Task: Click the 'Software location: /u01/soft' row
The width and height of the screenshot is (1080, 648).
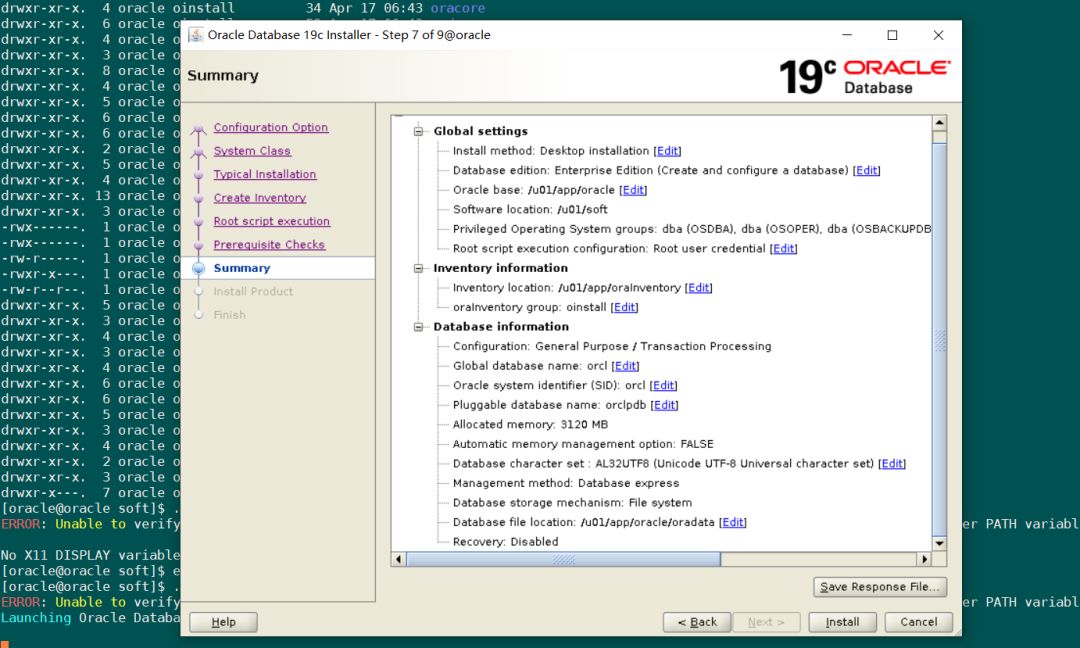Action: pyautogui.click(x=530, y=209)
